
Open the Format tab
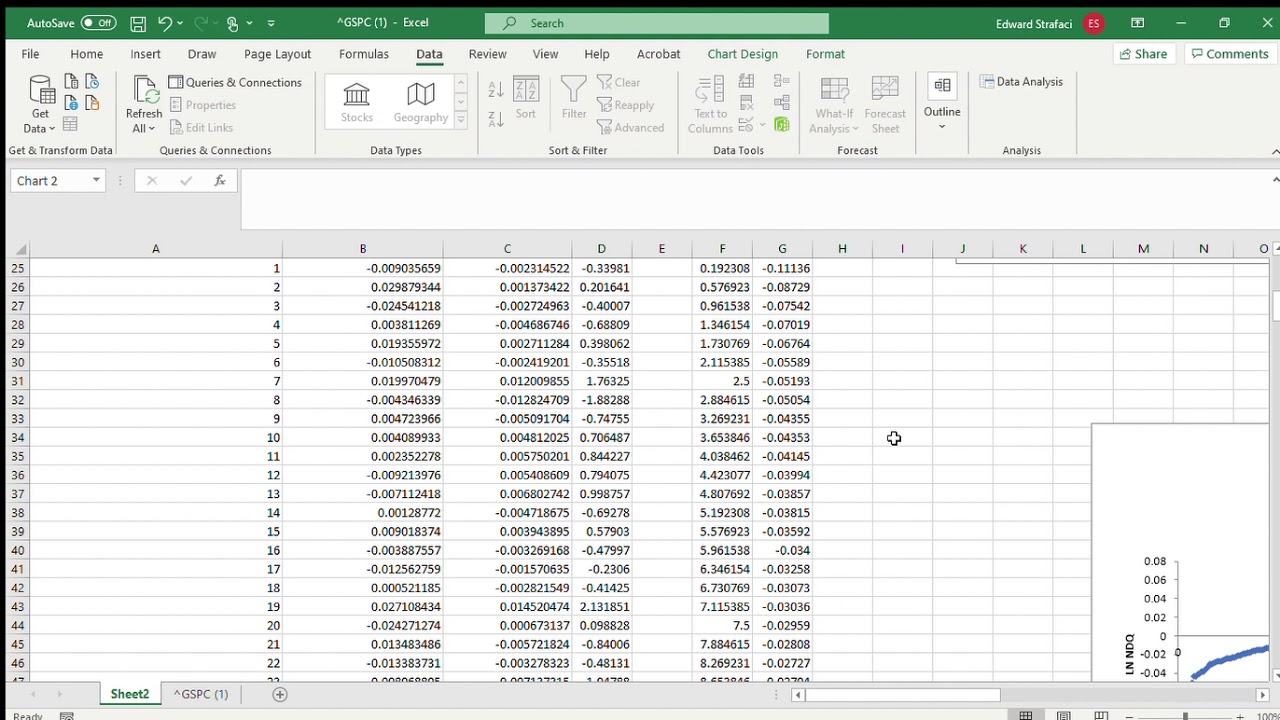coord(825,54)
